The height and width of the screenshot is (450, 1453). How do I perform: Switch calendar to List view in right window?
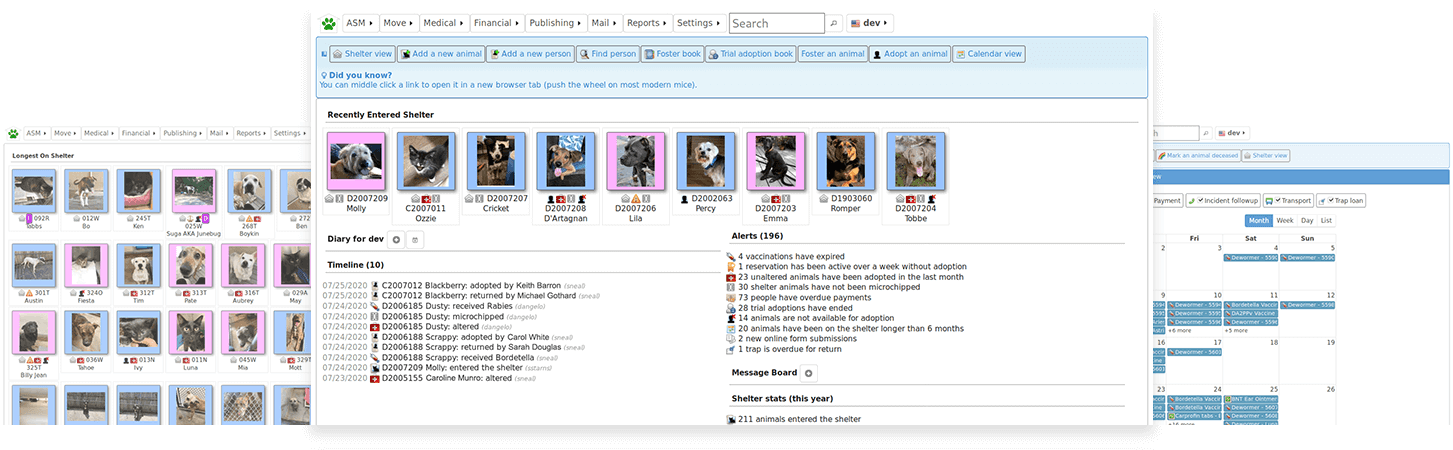point(1326,220)
